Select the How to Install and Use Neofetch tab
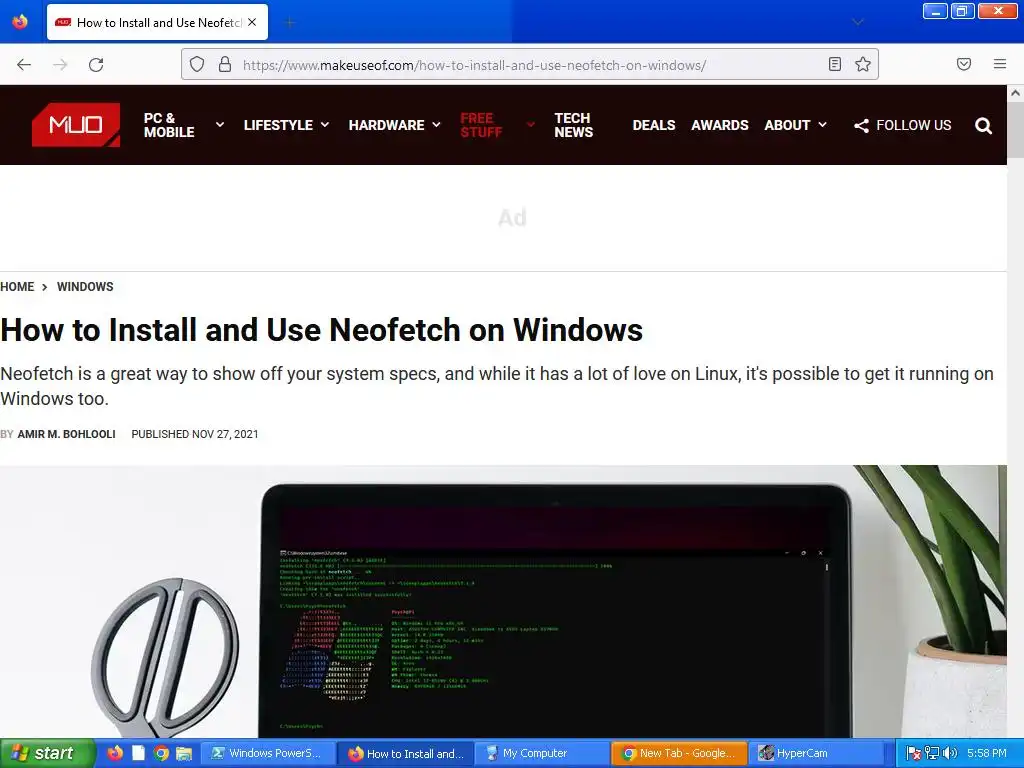 pyautogui.click(x=157, y=22)
